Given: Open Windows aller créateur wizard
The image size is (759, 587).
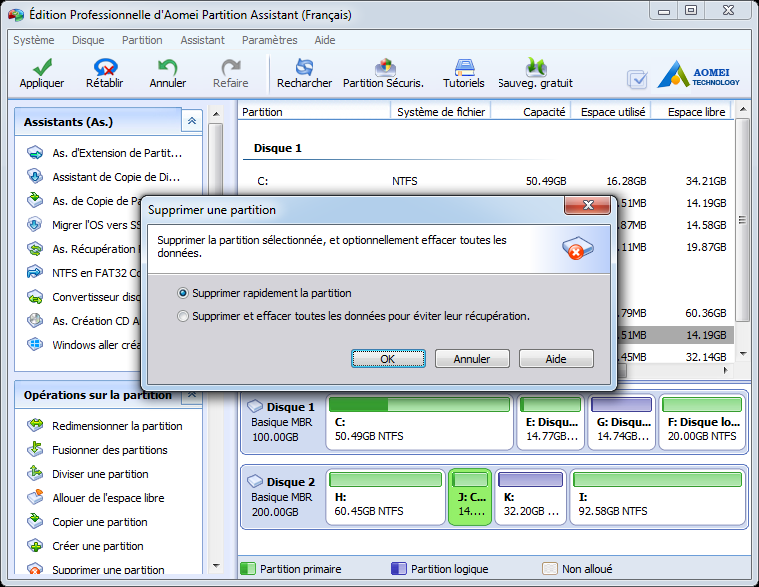Looking at the screenshot, I should 83,345.
